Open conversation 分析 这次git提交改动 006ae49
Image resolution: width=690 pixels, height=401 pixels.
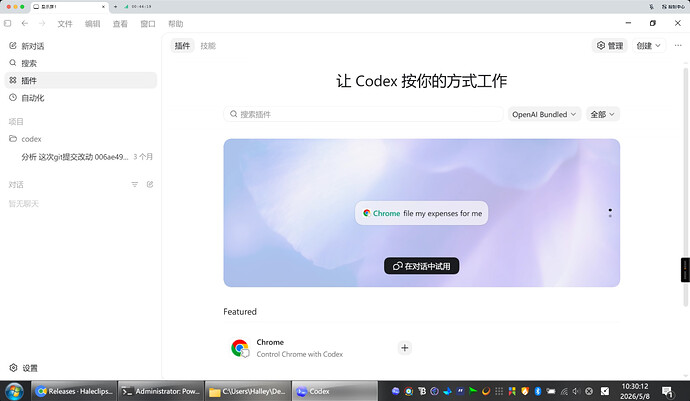81,157
